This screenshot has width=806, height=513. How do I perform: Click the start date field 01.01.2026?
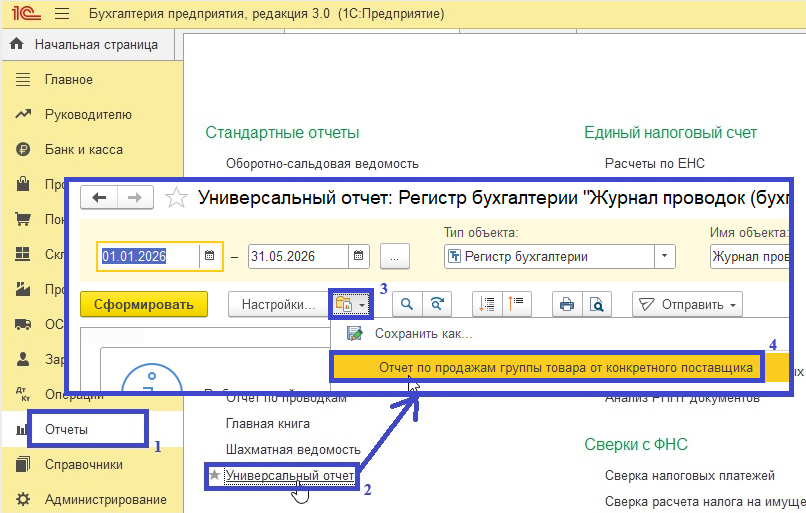(x=149, y=256)
